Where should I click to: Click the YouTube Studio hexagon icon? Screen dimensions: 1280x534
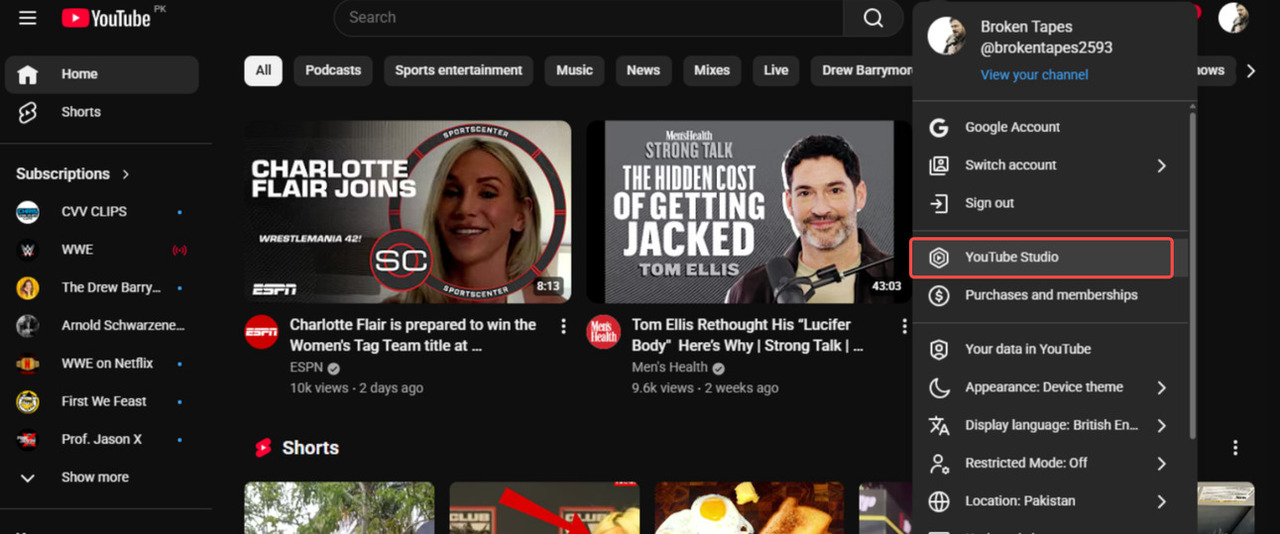point(938,257)
